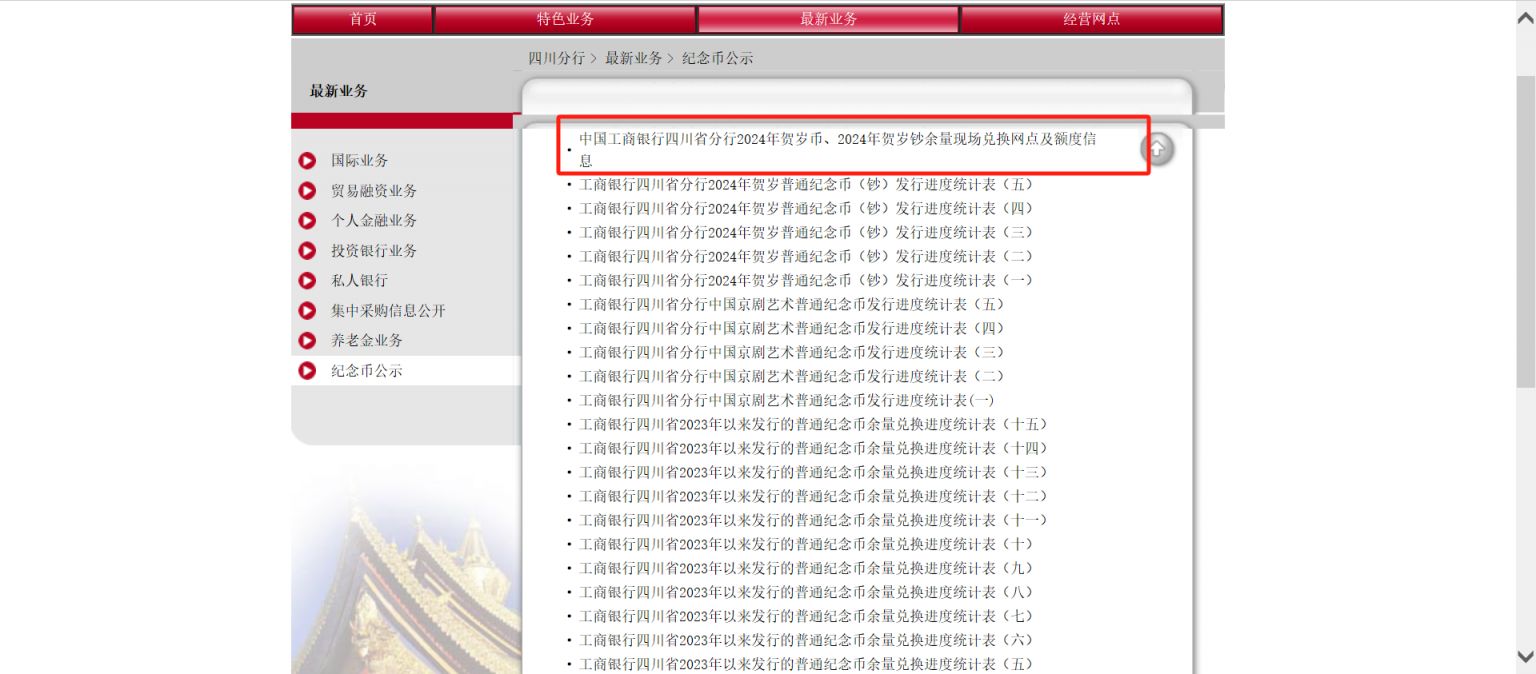Open 中国京剧艺术普通纪念币发行进度统计表（二）
1536x674 pixels.
792,376
